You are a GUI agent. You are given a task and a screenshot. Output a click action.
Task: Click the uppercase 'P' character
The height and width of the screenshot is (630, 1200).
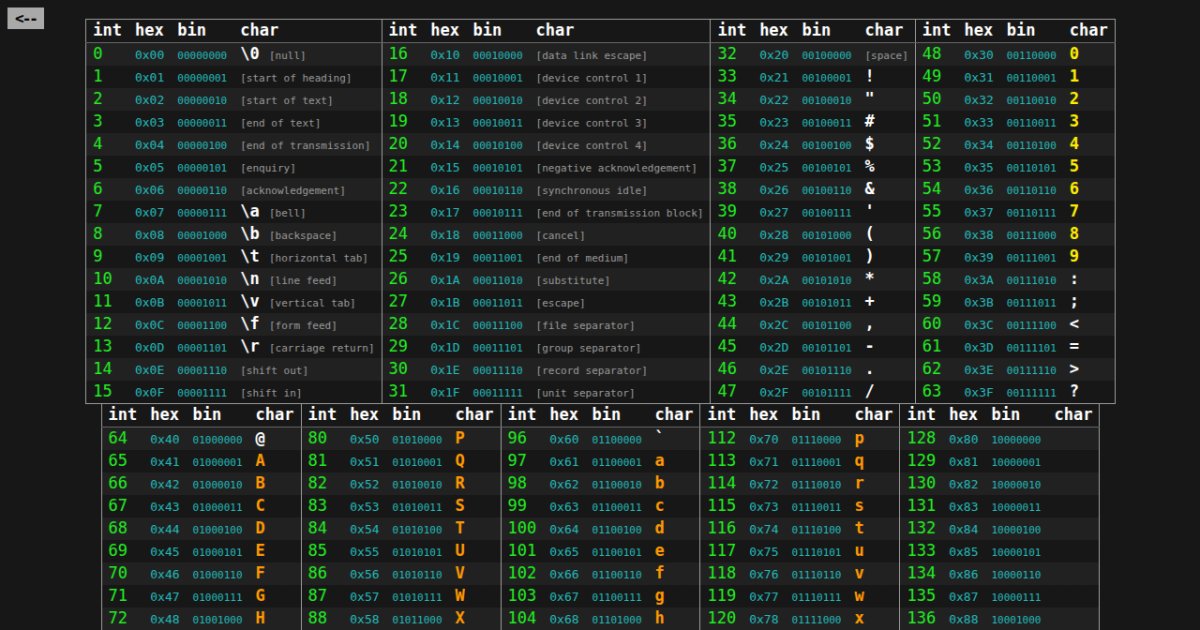[x=460, y=438]
